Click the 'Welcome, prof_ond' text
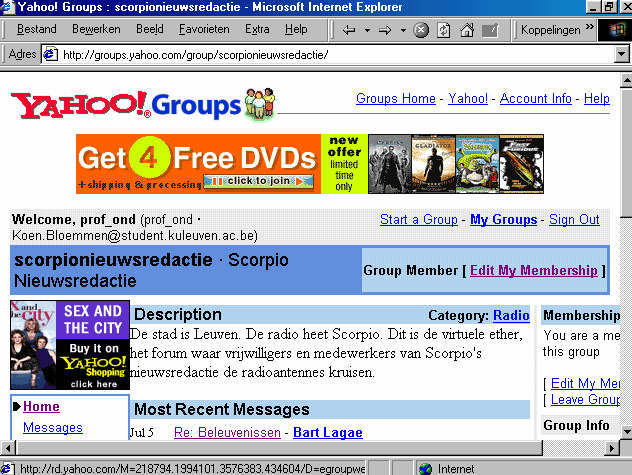Screen dimensions: 632x475 click(74, 219)
